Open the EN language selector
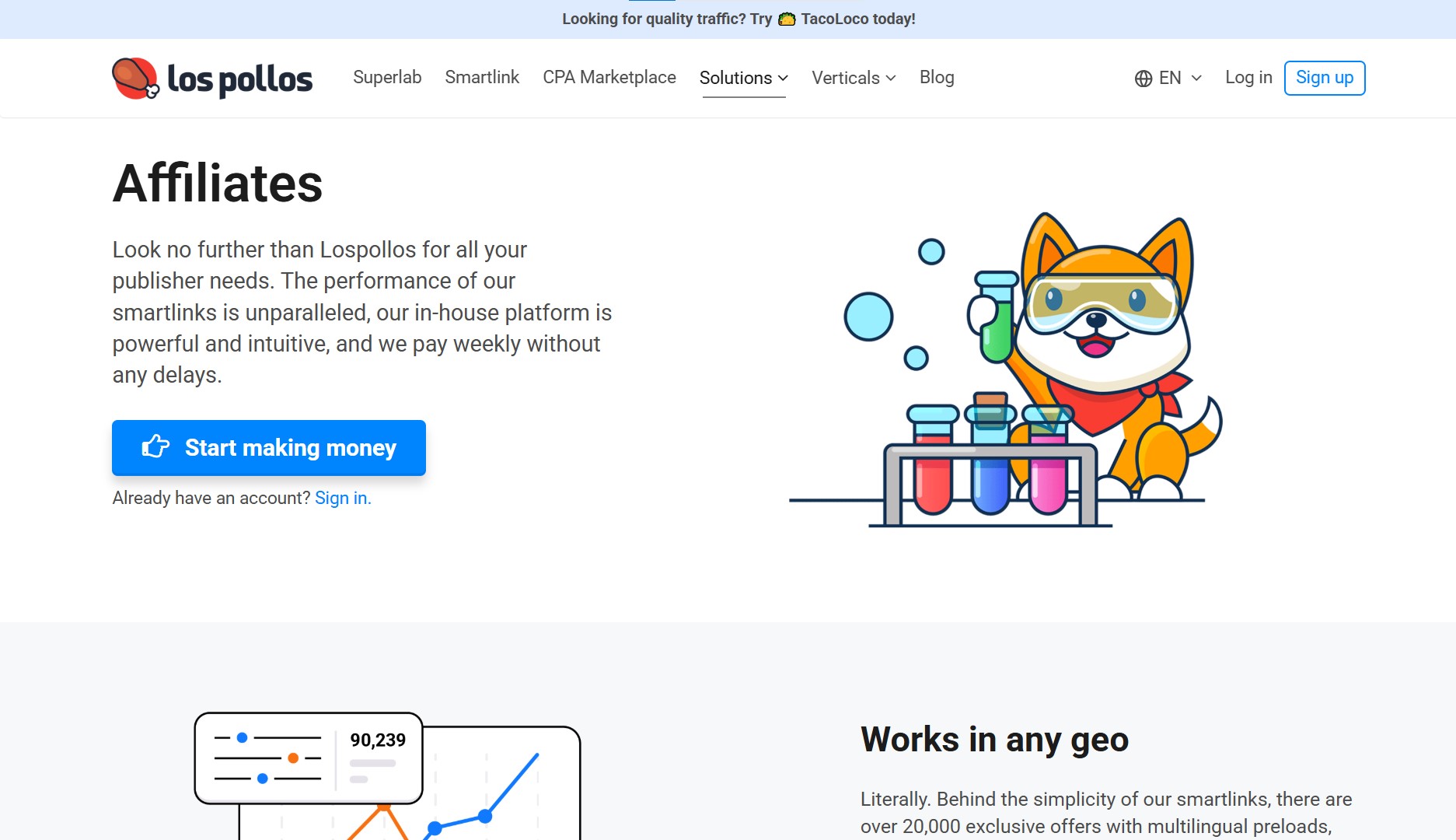Image resolution: width=1456 pixels, height=840 pixels. point(1168,78)
